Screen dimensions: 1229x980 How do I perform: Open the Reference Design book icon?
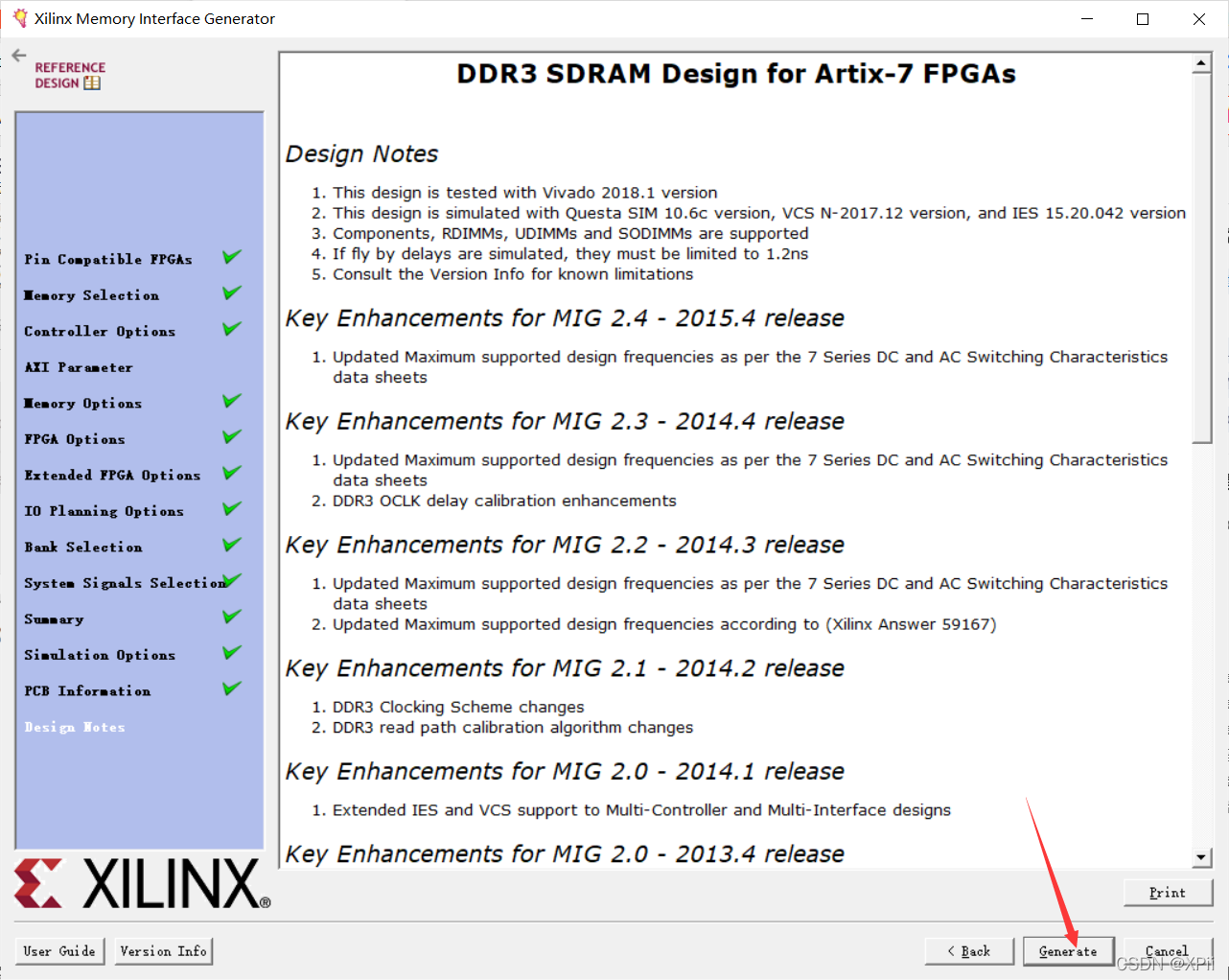[92, 83]
